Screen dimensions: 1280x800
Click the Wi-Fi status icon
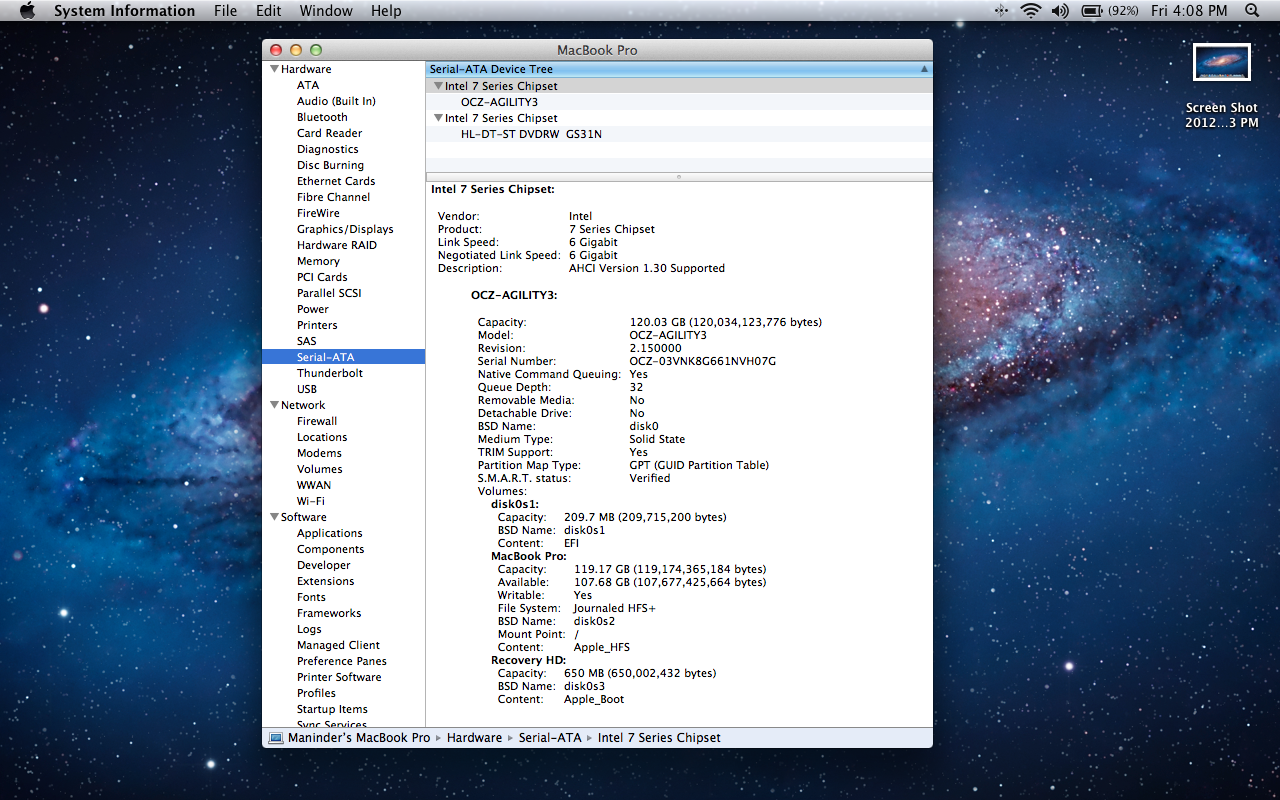(x=1030, y=11)
